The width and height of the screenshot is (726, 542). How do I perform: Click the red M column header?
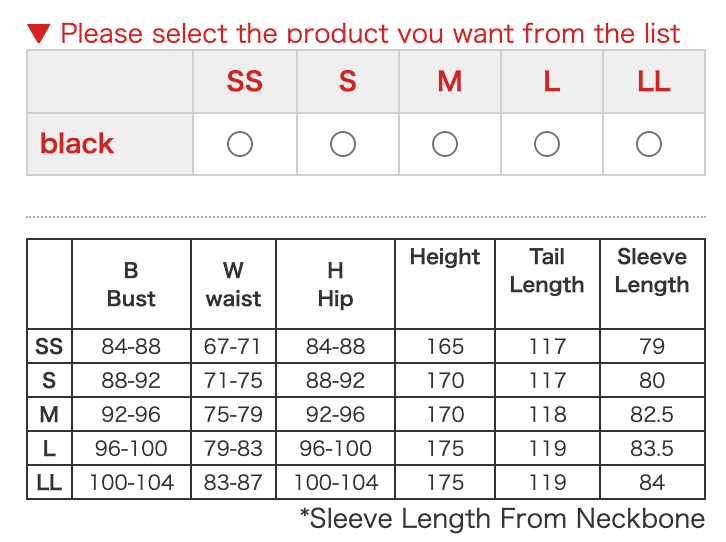click(449, 81)
